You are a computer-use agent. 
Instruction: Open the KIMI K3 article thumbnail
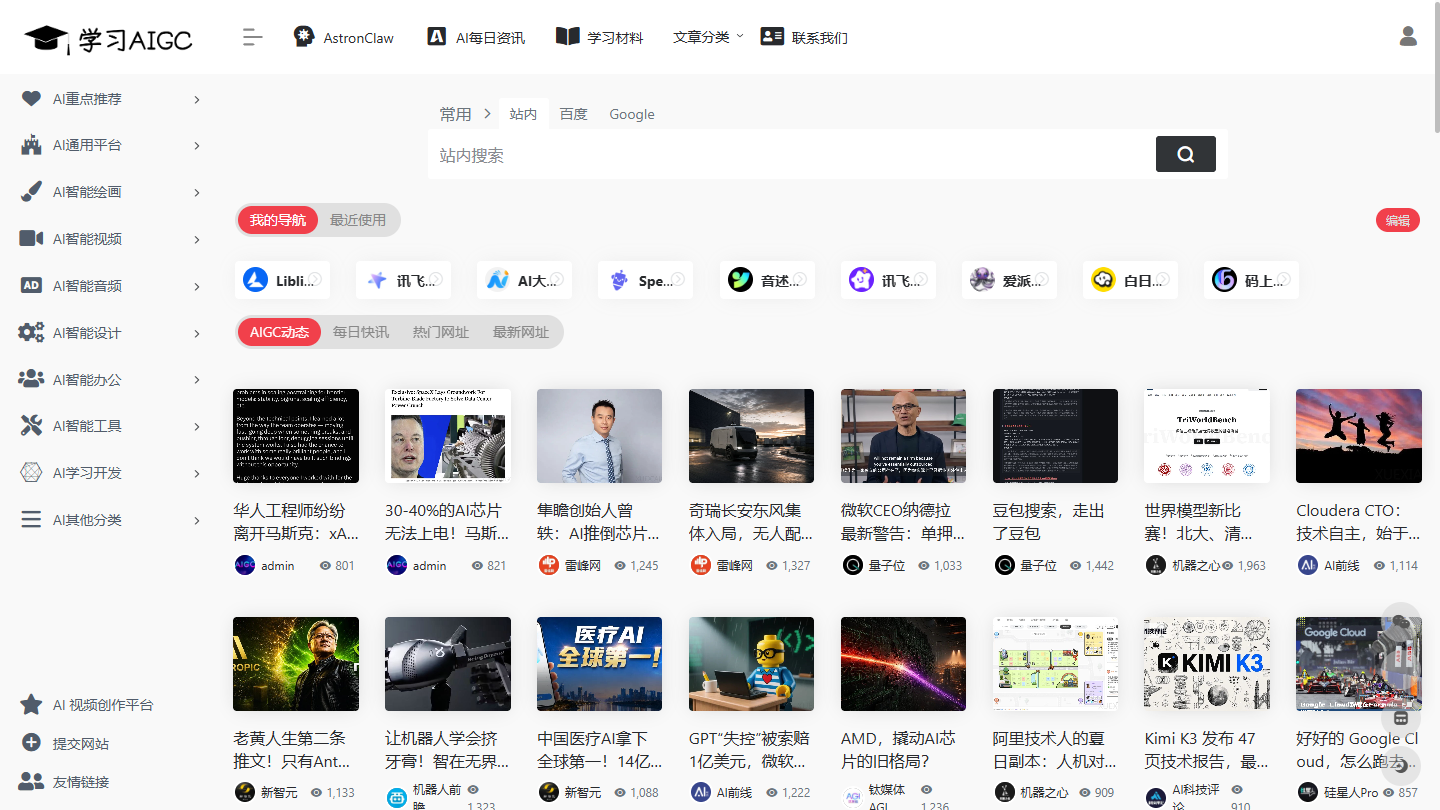click(x=1207, y=664)
